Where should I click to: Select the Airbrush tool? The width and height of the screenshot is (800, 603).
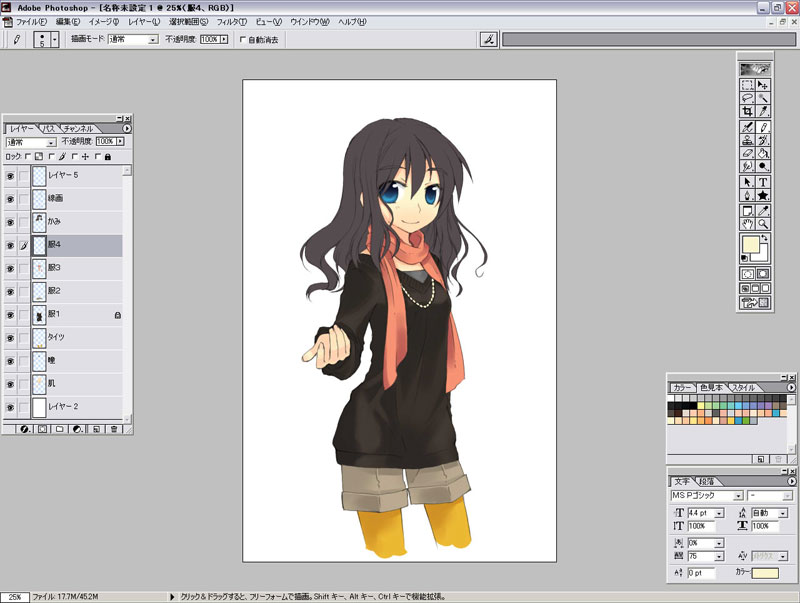point(747,128)
